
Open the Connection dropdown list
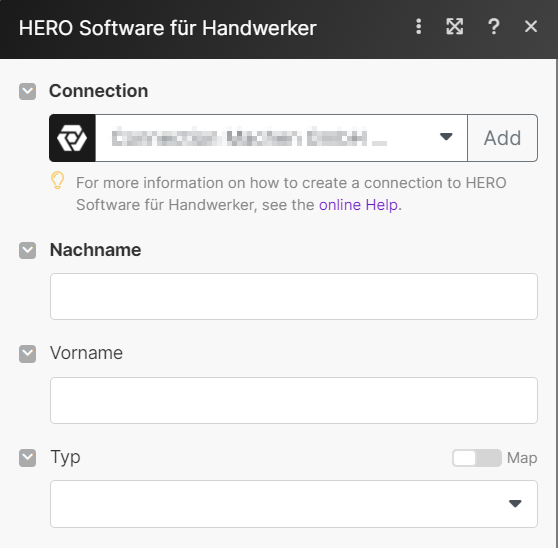pyautogui.click(x=281, y=138)
